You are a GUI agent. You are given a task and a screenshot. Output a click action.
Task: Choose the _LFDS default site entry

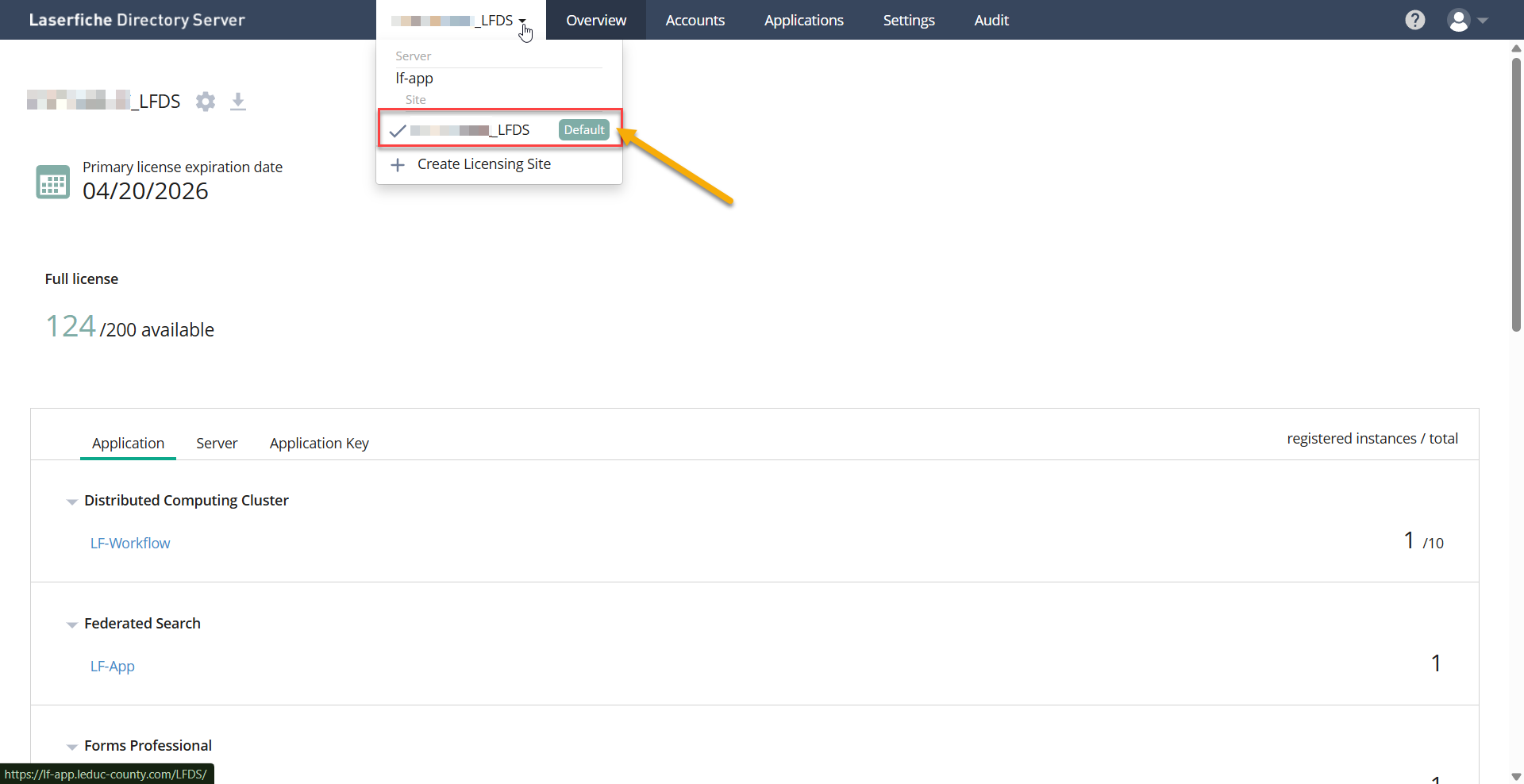499,129
